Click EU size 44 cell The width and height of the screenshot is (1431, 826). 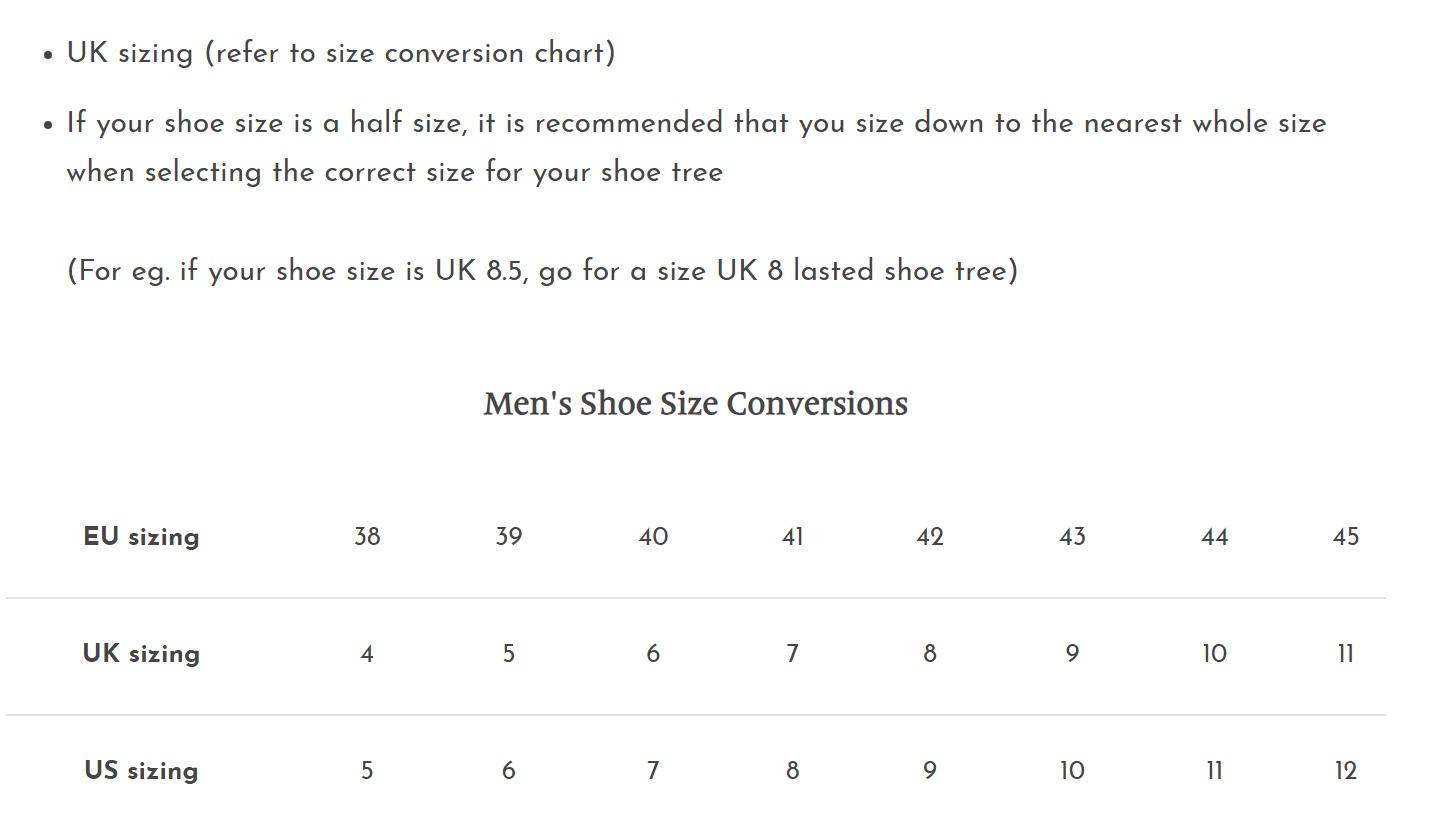tap(1214, 537)
